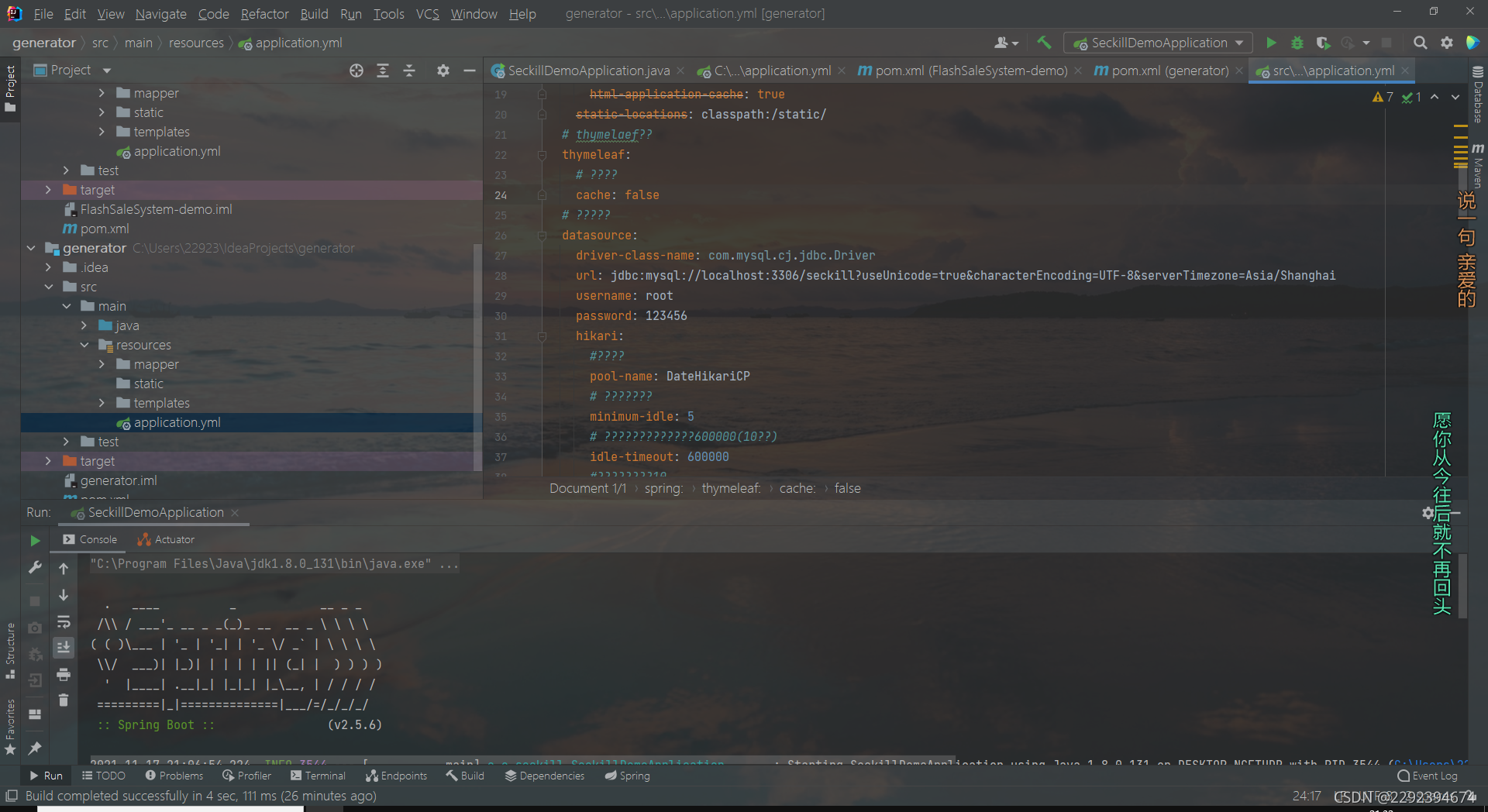Viewport: 1488px width, 812px height.
Task: Jump to previous highlighted error arrow
Action: tap(1435, 97)
